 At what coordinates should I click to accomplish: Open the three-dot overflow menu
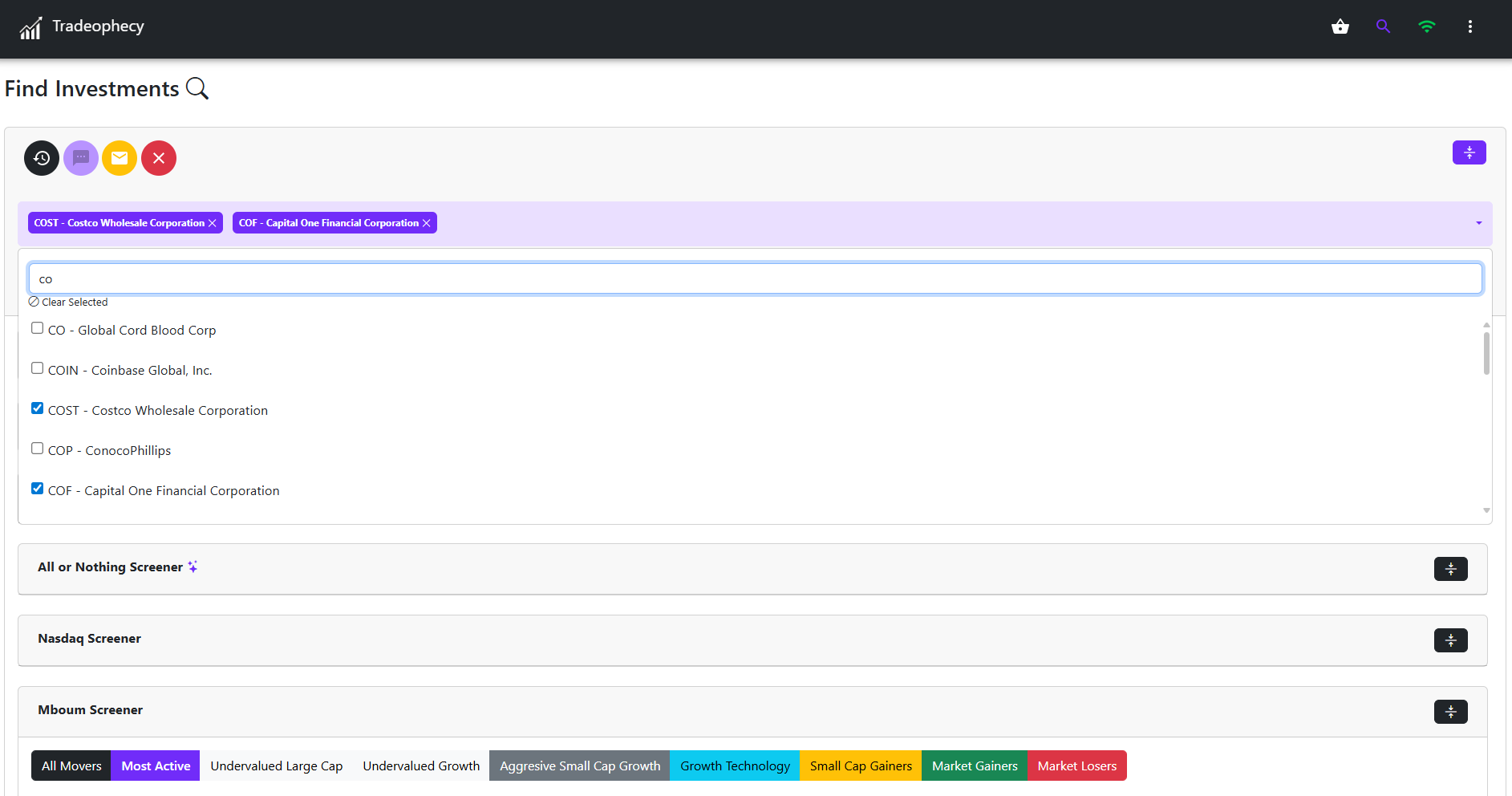point(1469,26)
